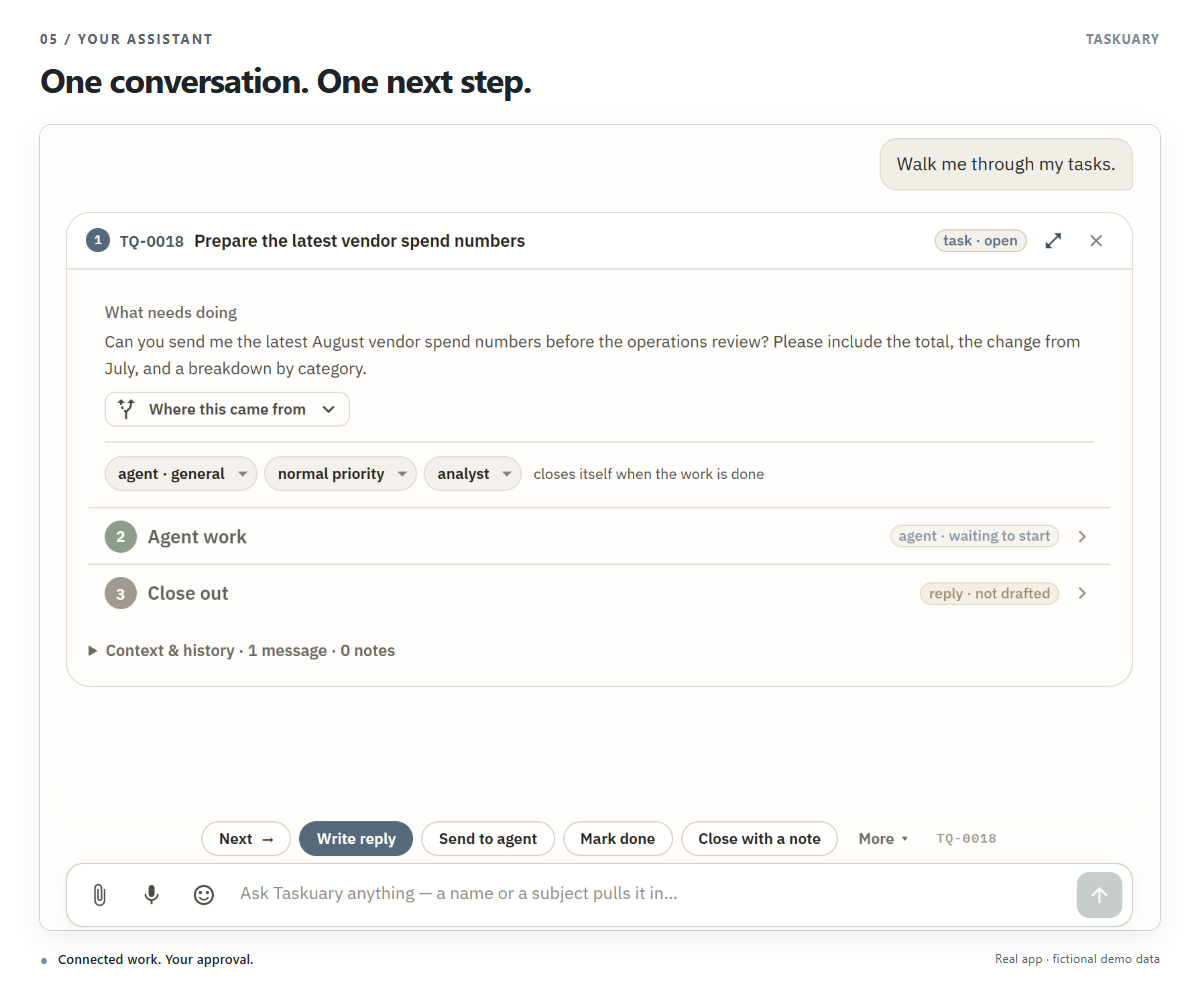Click the branch icon in Where this came from
1200x1007 pixels.
click(126, 409)
